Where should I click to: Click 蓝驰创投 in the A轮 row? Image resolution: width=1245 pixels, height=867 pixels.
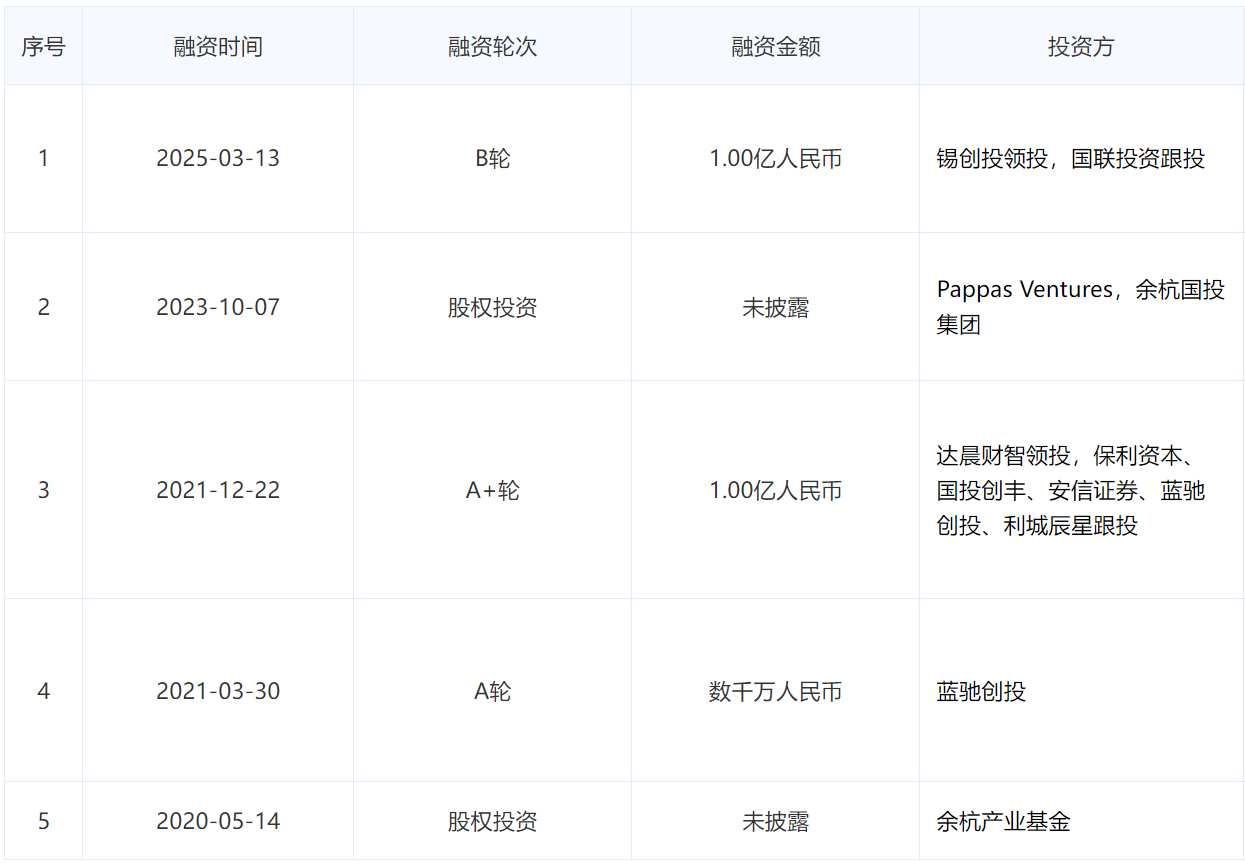click(981, 691)
